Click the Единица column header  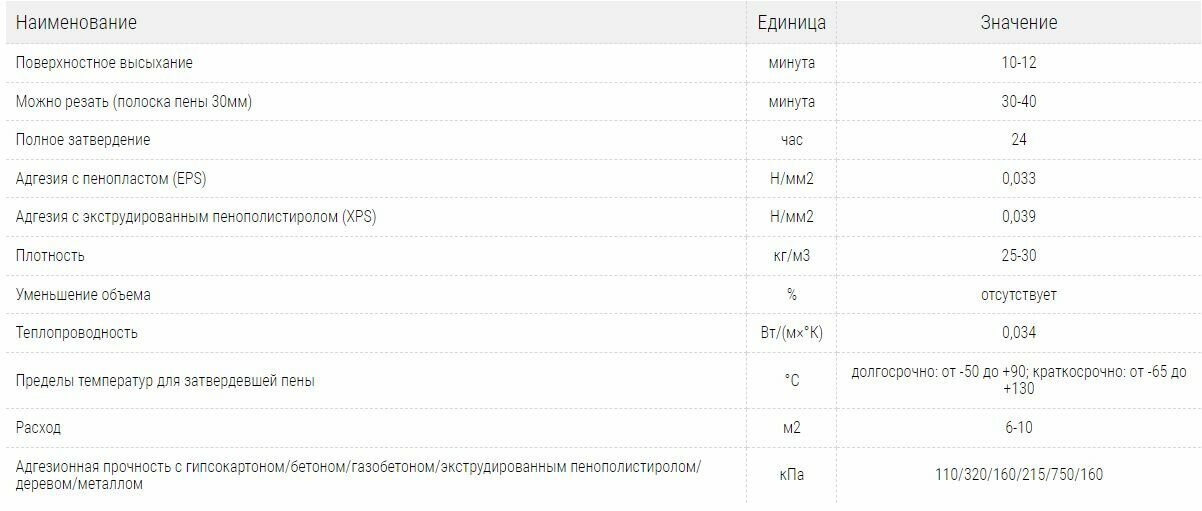tap(791, 22)
